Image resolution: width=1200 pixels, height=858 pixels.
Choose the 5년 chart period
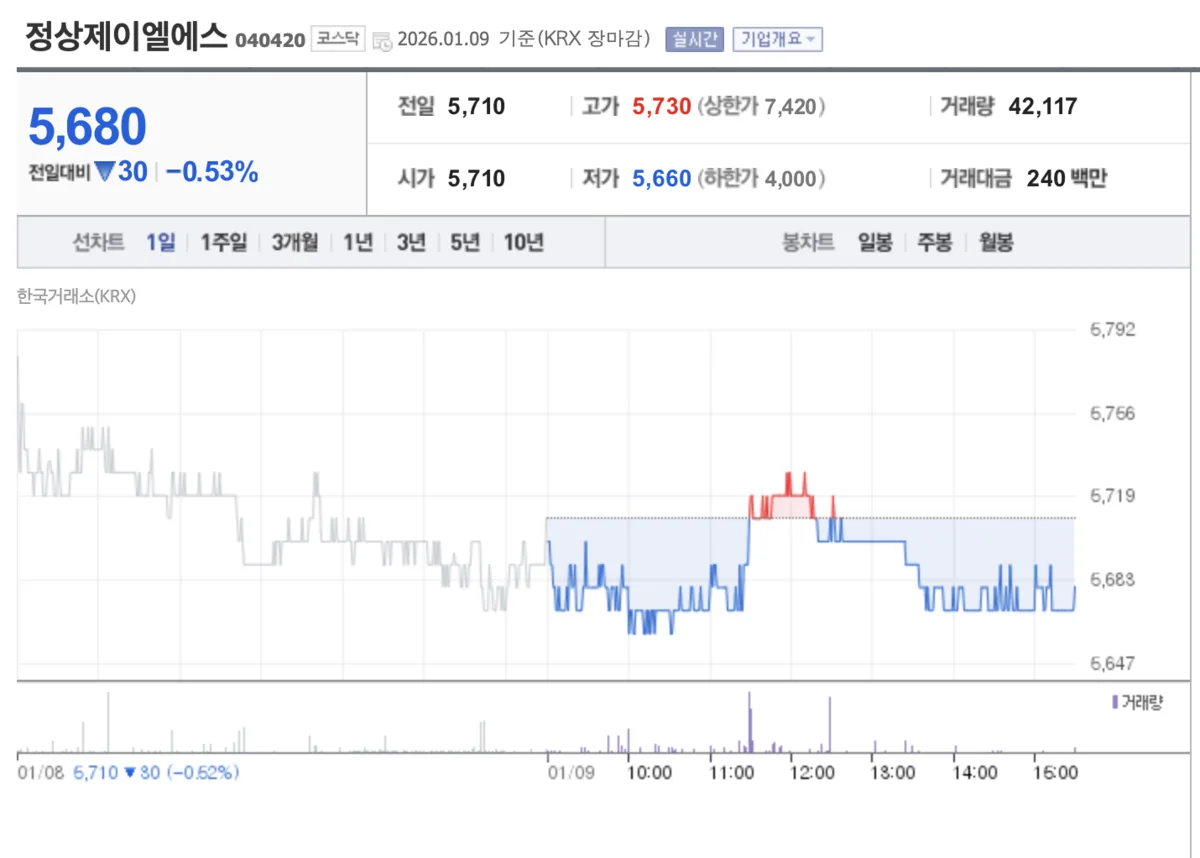[465, 242]
